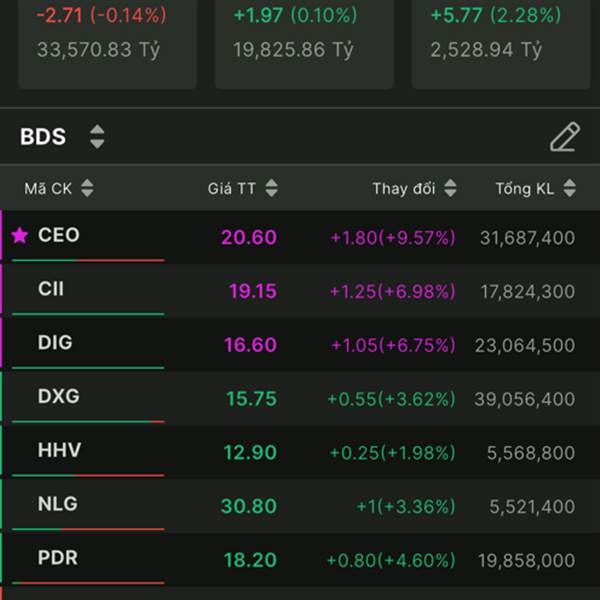This screenshot has height=600, width=600.
Task: Click the pencil edit watchlist icon
Action: tap(564, 137)
